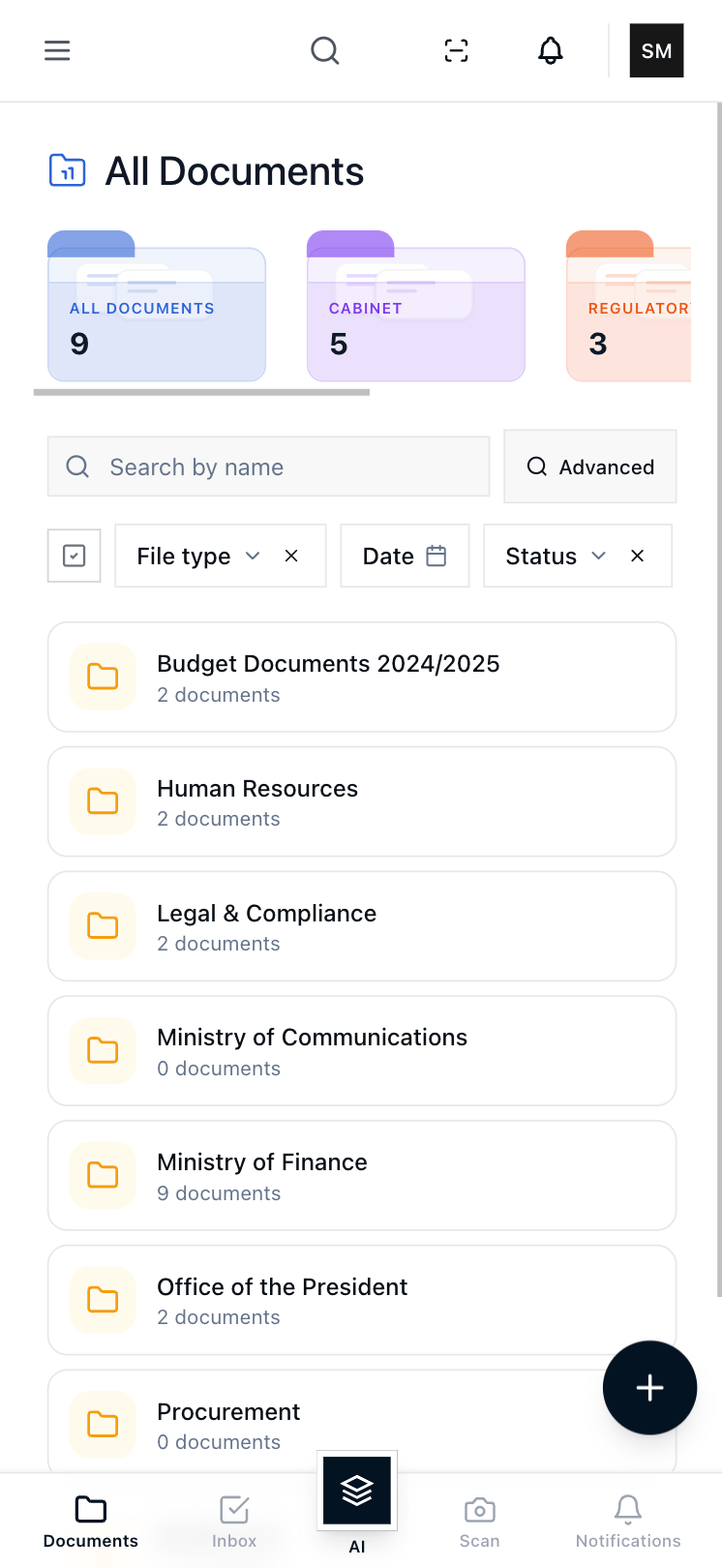722x1568 pixels.
Task: Click the Legal & Compliance folder icon
Action: point(103,926)
